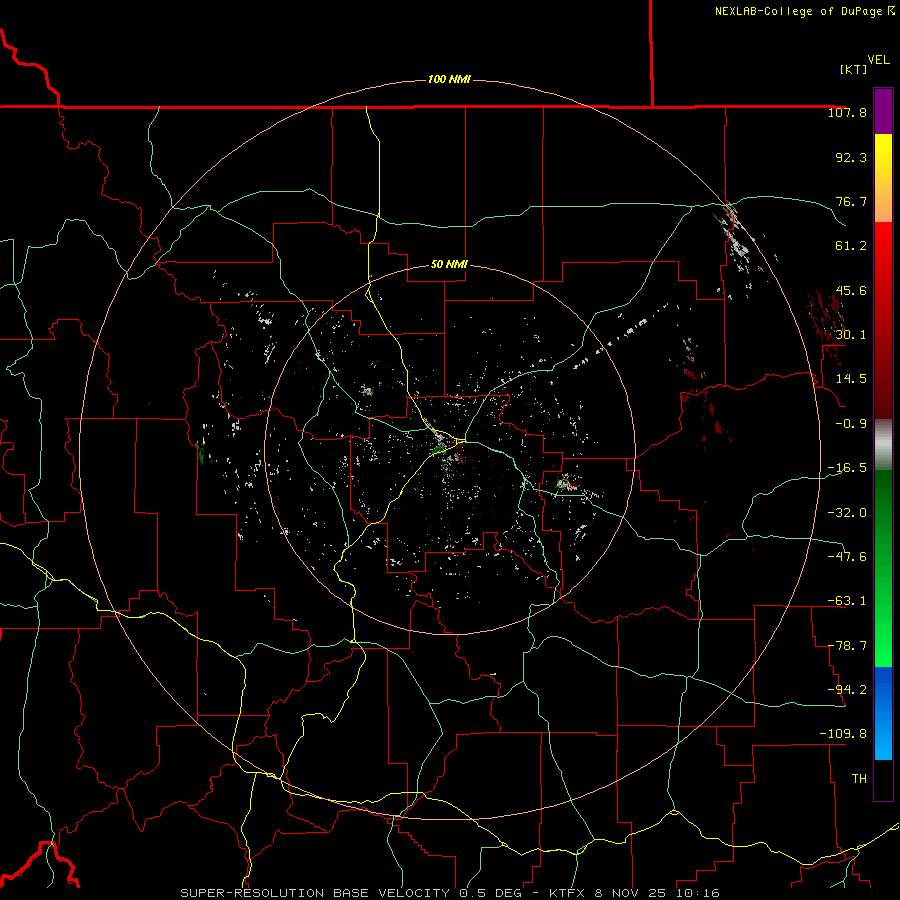Click the -63.1 velocity scale value
This screenshot has width=900, height=900.
point(847,601)
